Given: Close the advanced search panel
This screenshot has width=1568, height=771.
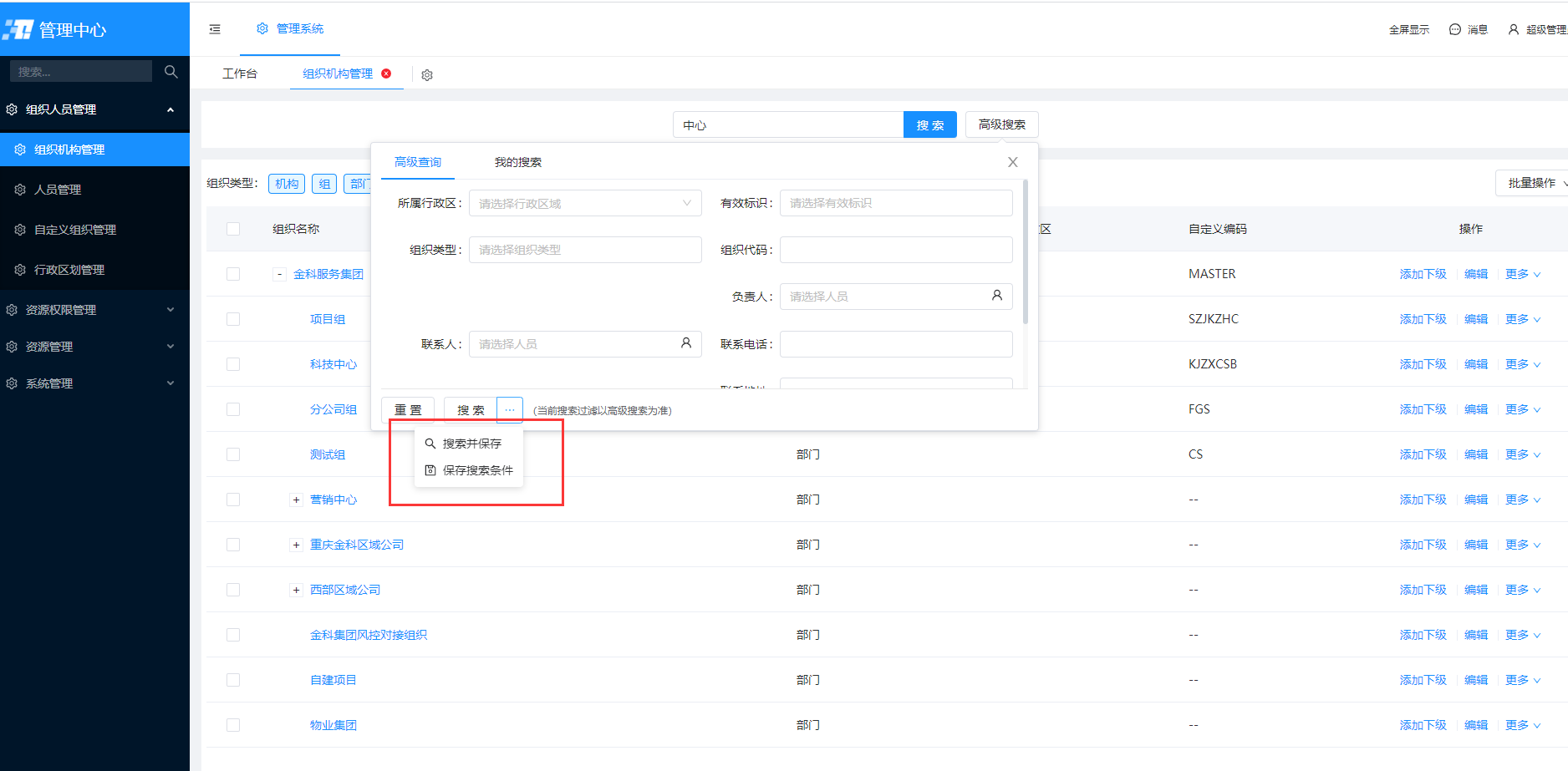Looking at the screenshot, I should coord(1013,162).
